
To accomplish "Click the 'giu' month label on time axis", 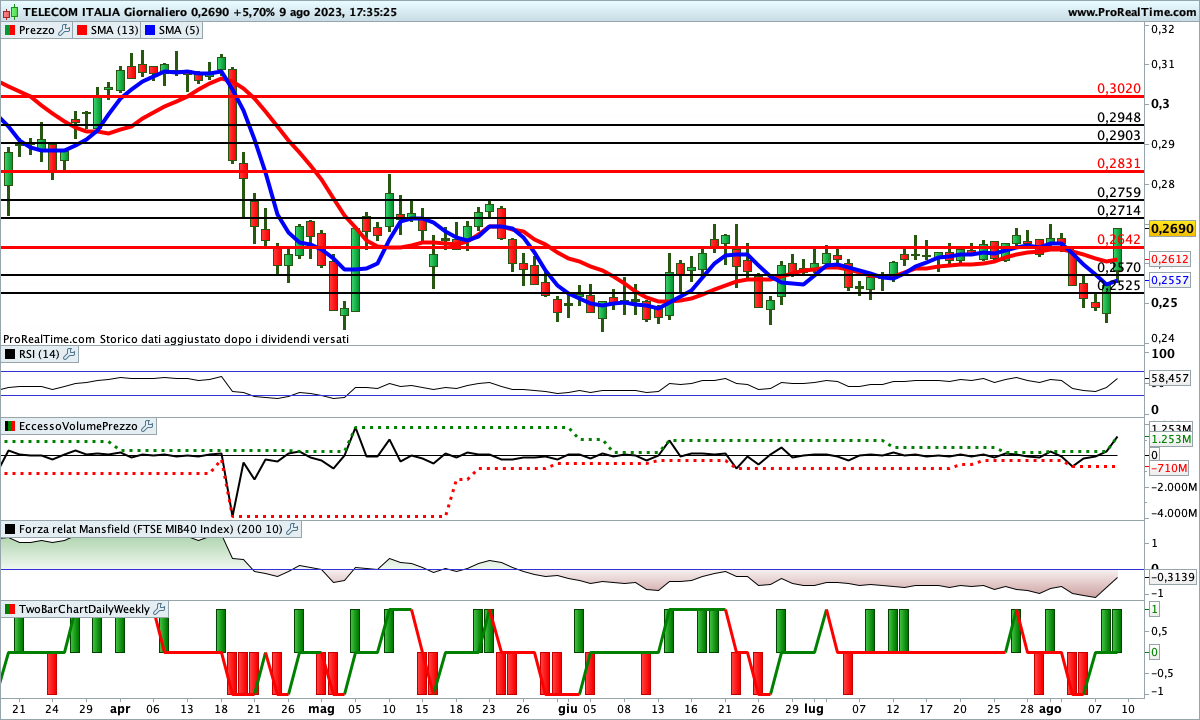I will (x=568, y=709).
